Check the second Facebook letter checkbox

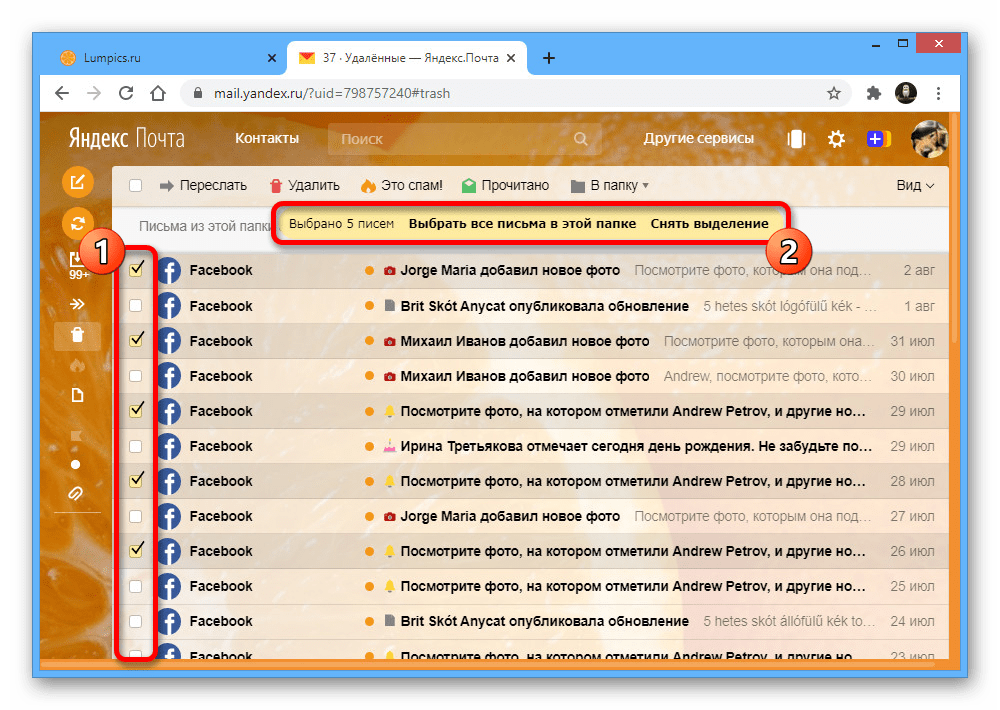pos(137,305)
